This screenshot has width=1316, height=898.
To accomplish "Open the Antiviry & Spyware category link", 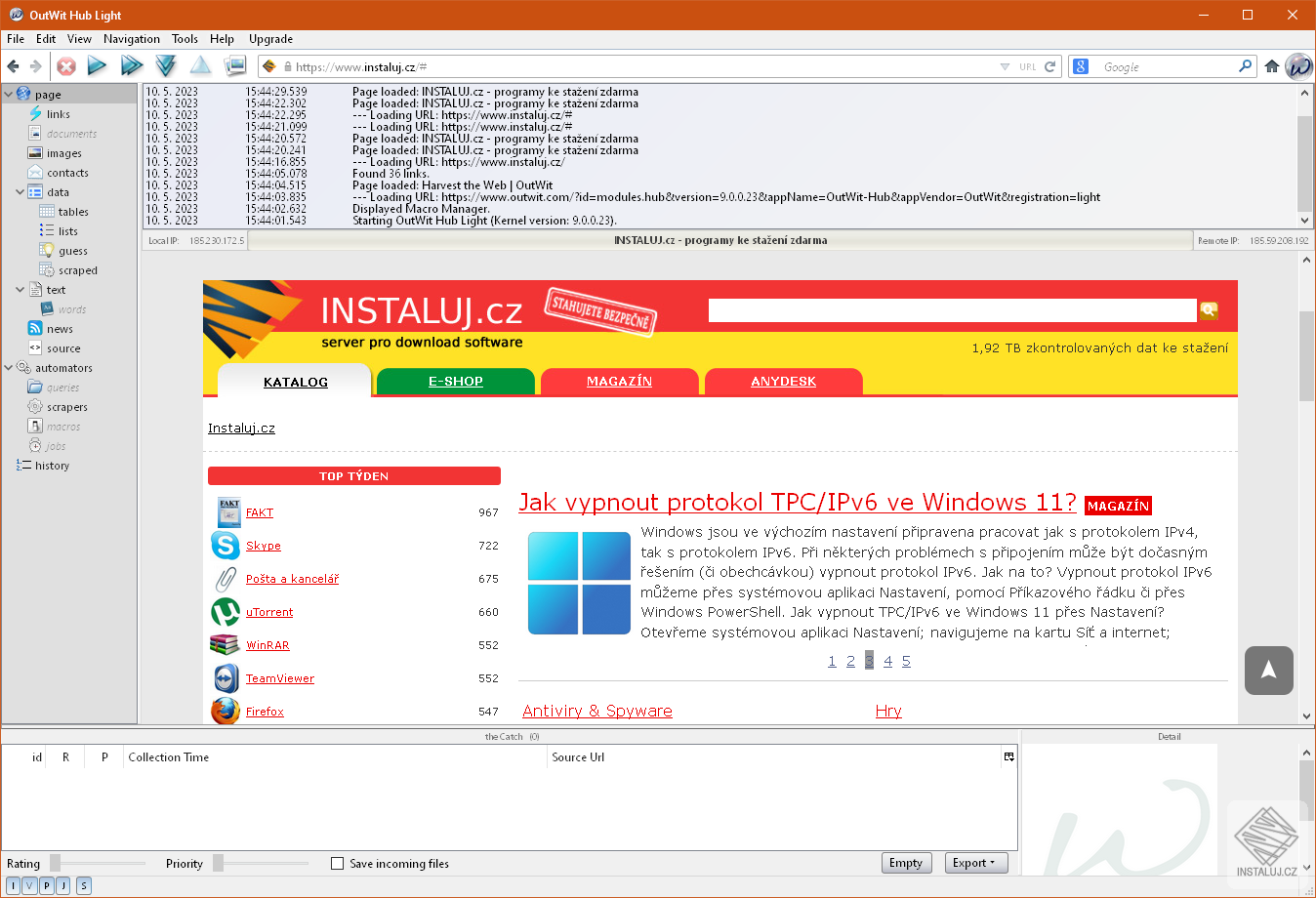I will (x=597, y=711).
